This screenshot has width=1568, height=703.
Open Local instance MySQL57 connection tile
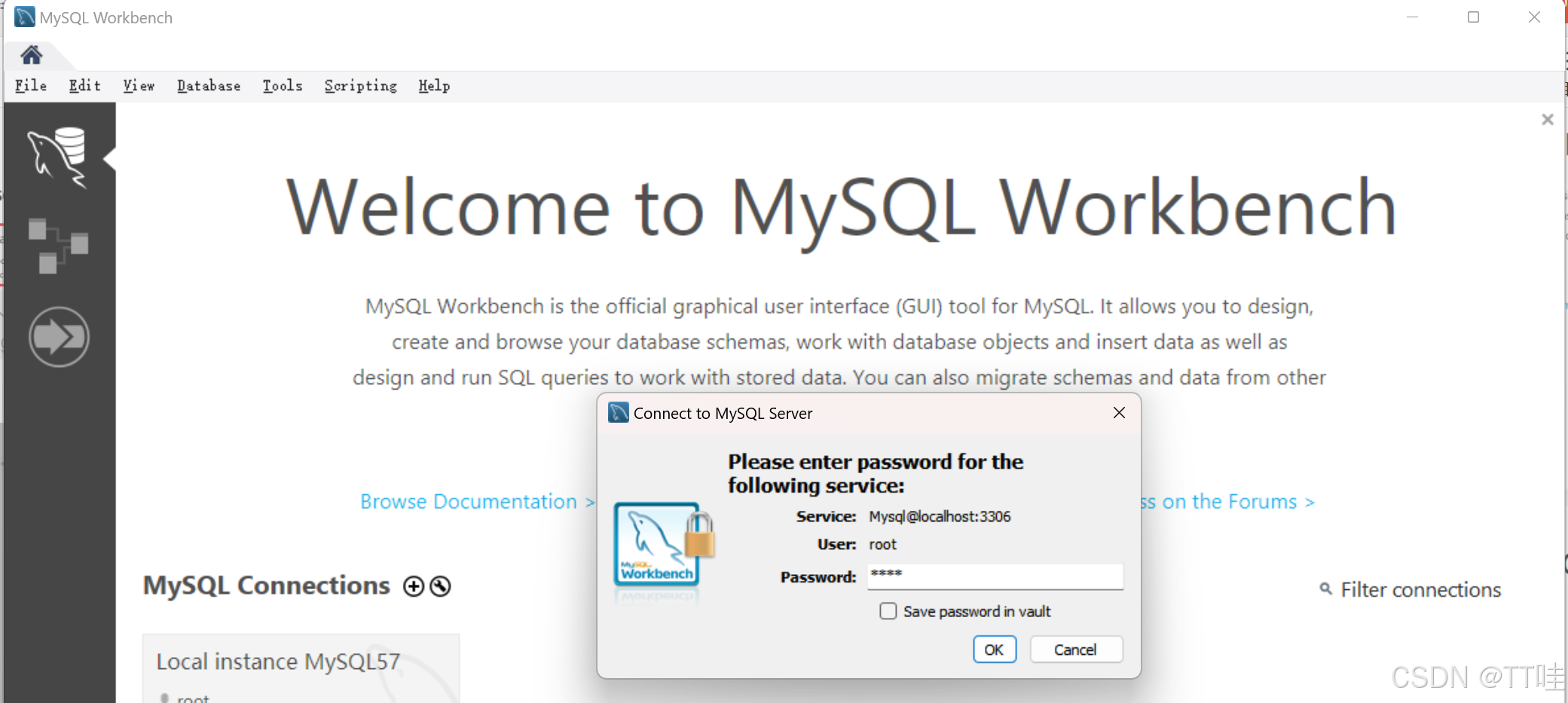301,669
